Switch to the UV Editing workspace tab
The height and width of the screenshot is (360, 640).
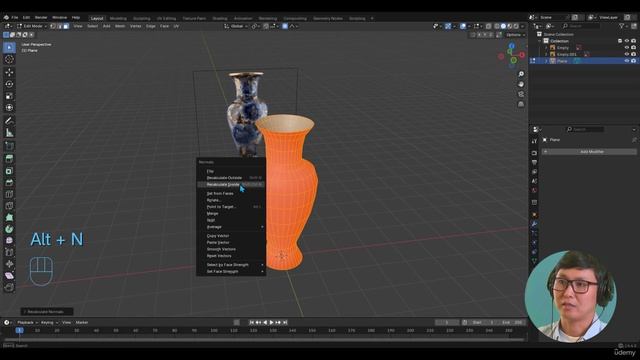[166, 18]
